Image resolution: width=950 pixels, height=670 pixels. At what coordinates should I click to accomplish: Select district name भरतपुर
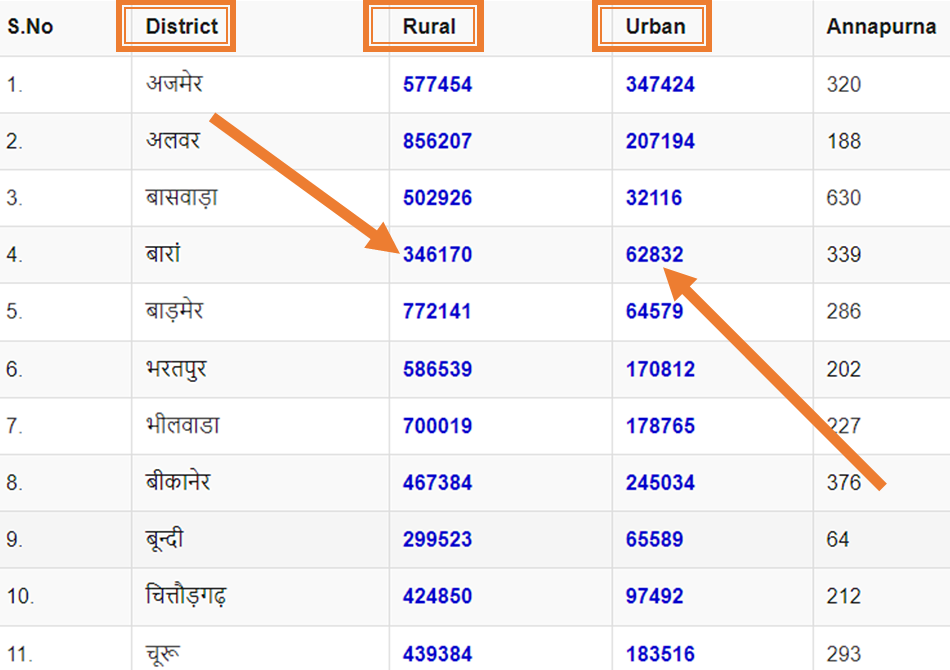tap(176, 368)
